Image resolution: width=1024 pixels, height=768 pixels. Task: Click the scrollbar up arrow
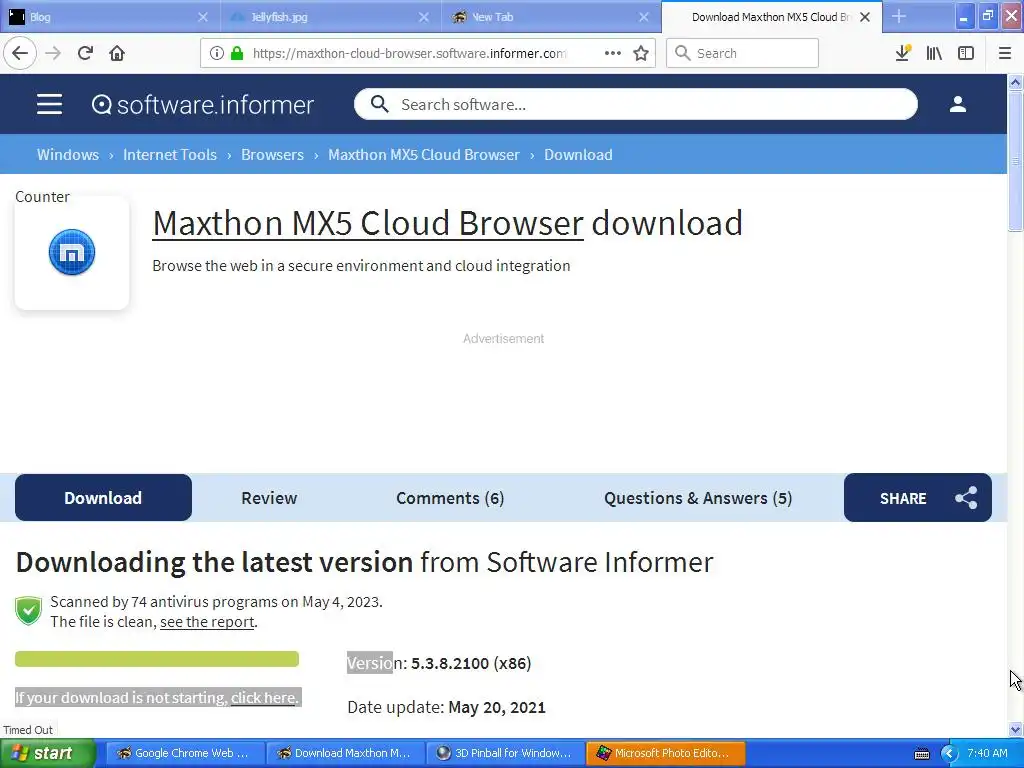(1015, 82)
